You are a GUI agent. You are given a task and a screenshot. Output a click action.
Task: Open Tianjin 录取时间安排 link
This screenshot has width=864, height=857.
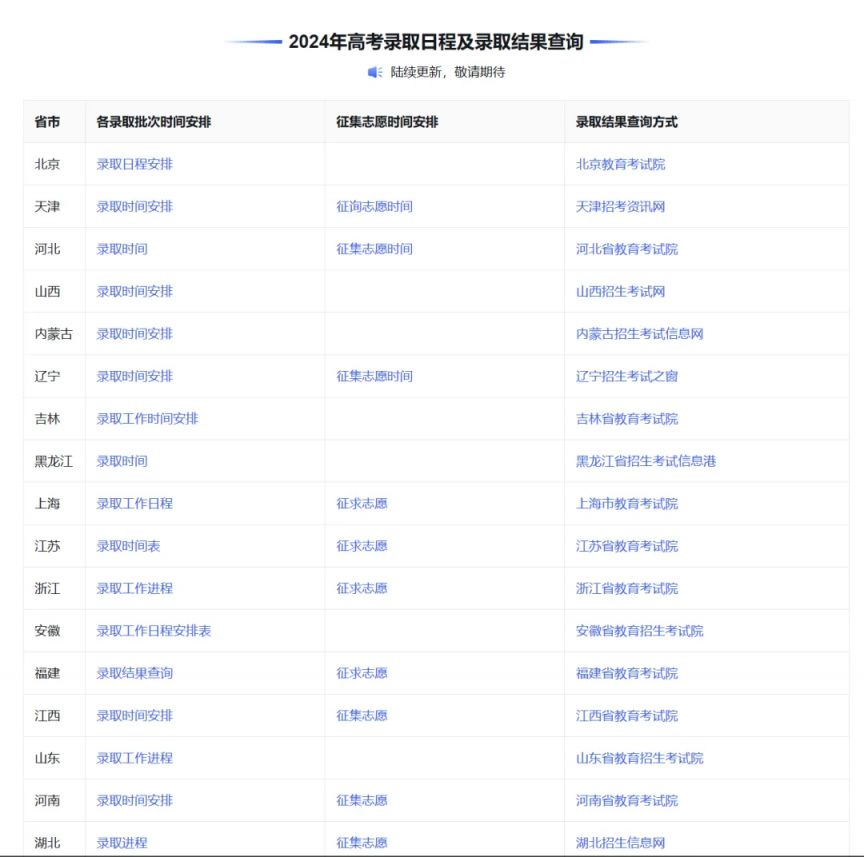click(134, 207)
